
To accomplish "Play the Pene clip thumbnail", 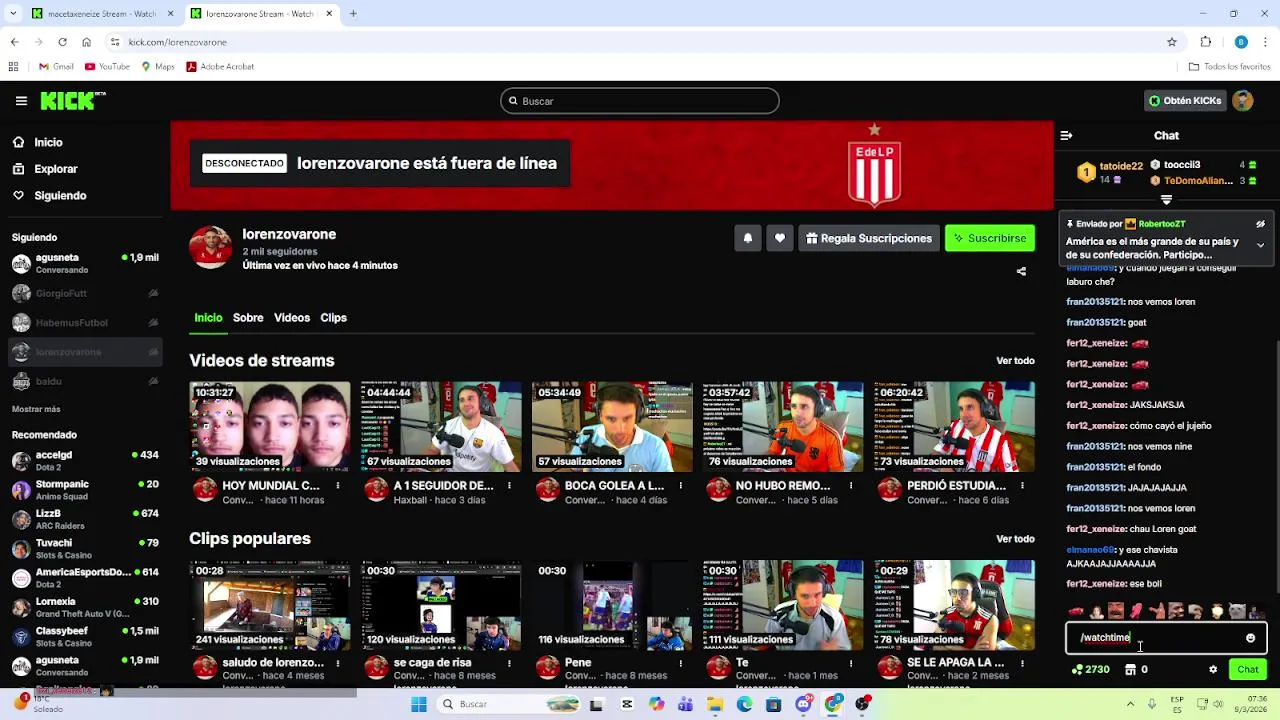I will coord(612,605).
